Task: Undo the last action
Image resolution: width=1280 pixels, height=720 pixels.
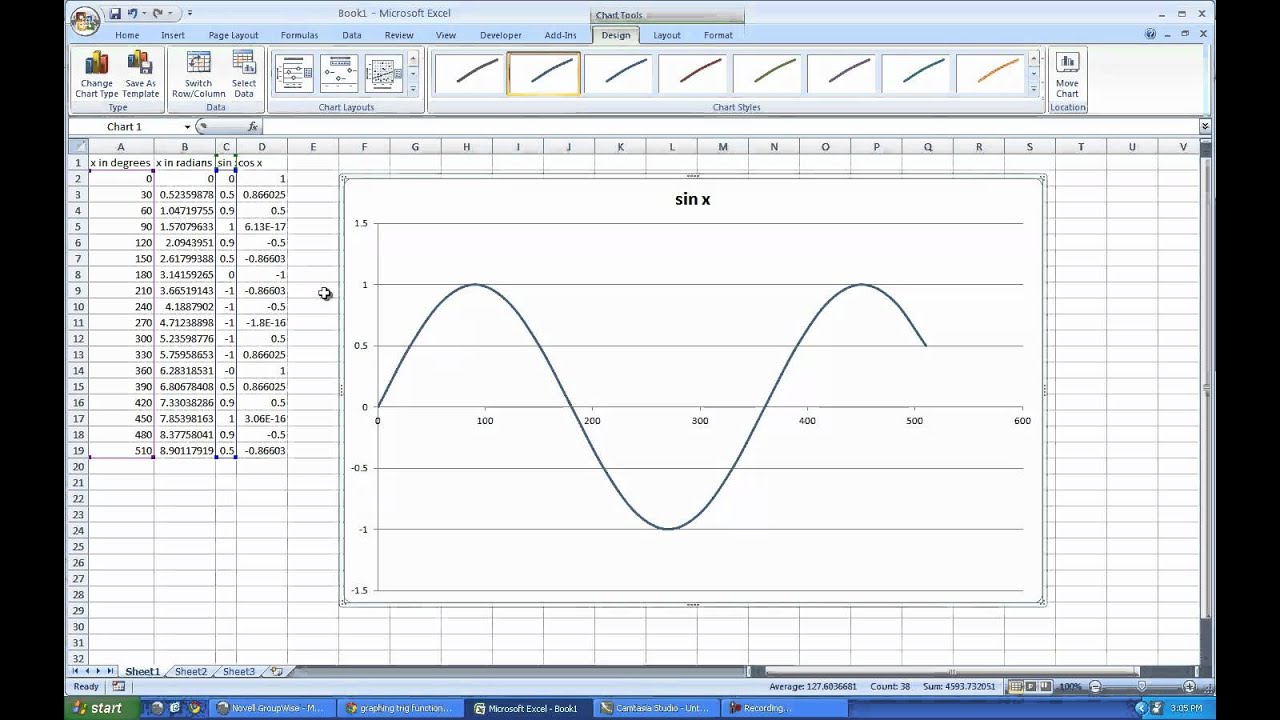Action: click(x=132, y=13)
